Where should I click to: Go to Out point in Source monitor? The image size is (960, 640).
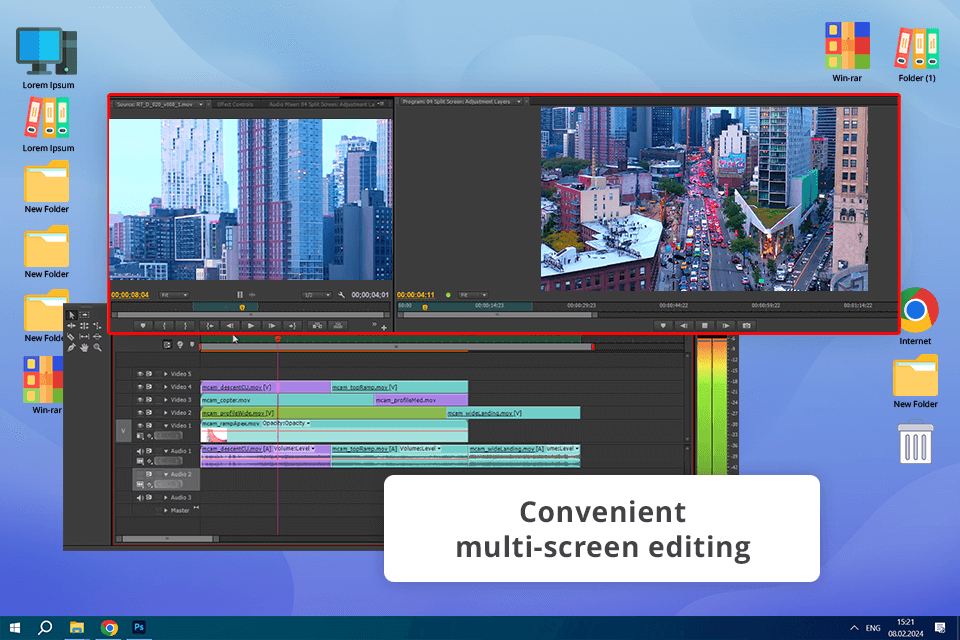pos(293,326)
